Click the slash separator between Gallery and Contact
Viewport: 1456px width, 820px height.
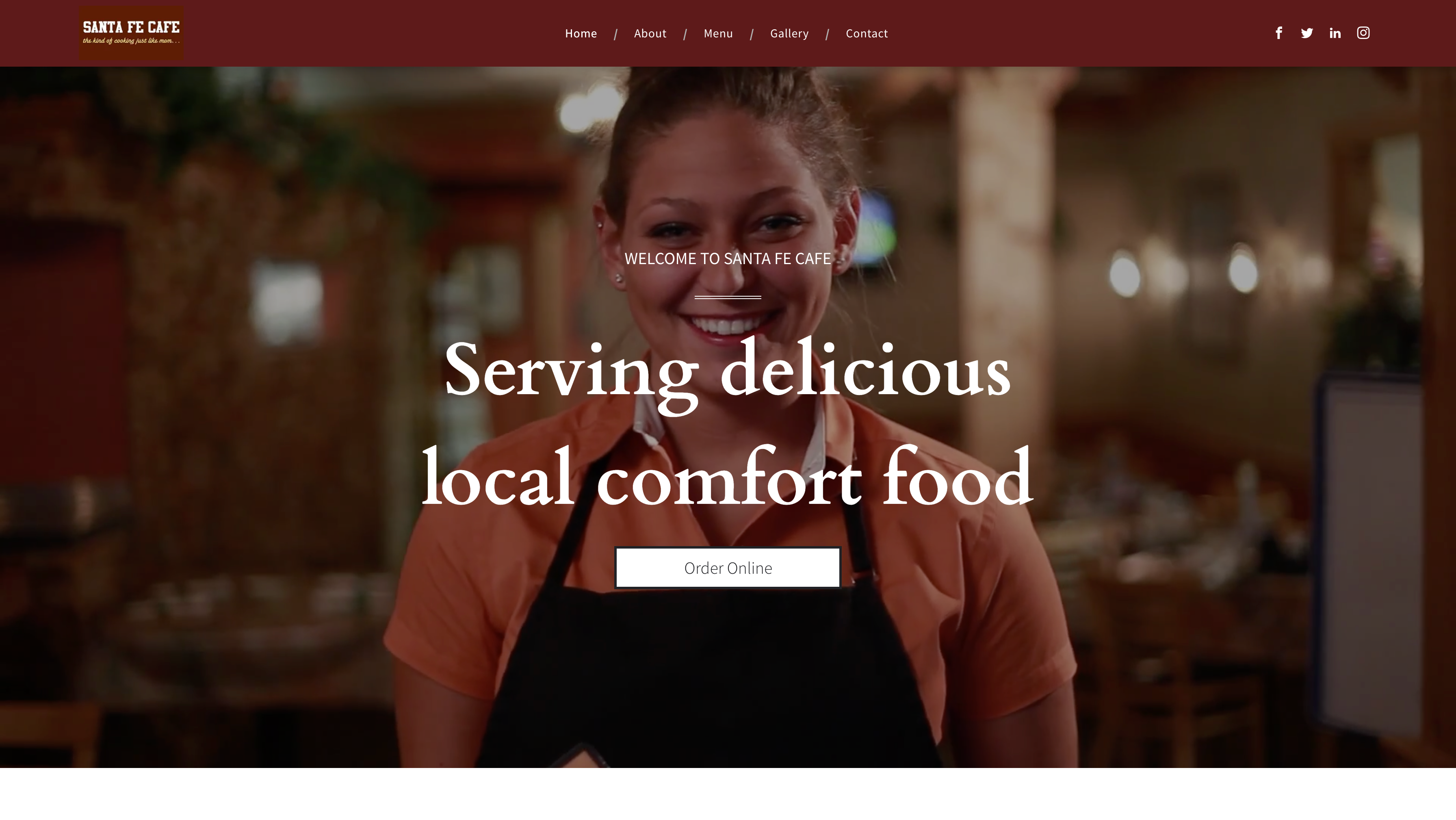(827, 35)
